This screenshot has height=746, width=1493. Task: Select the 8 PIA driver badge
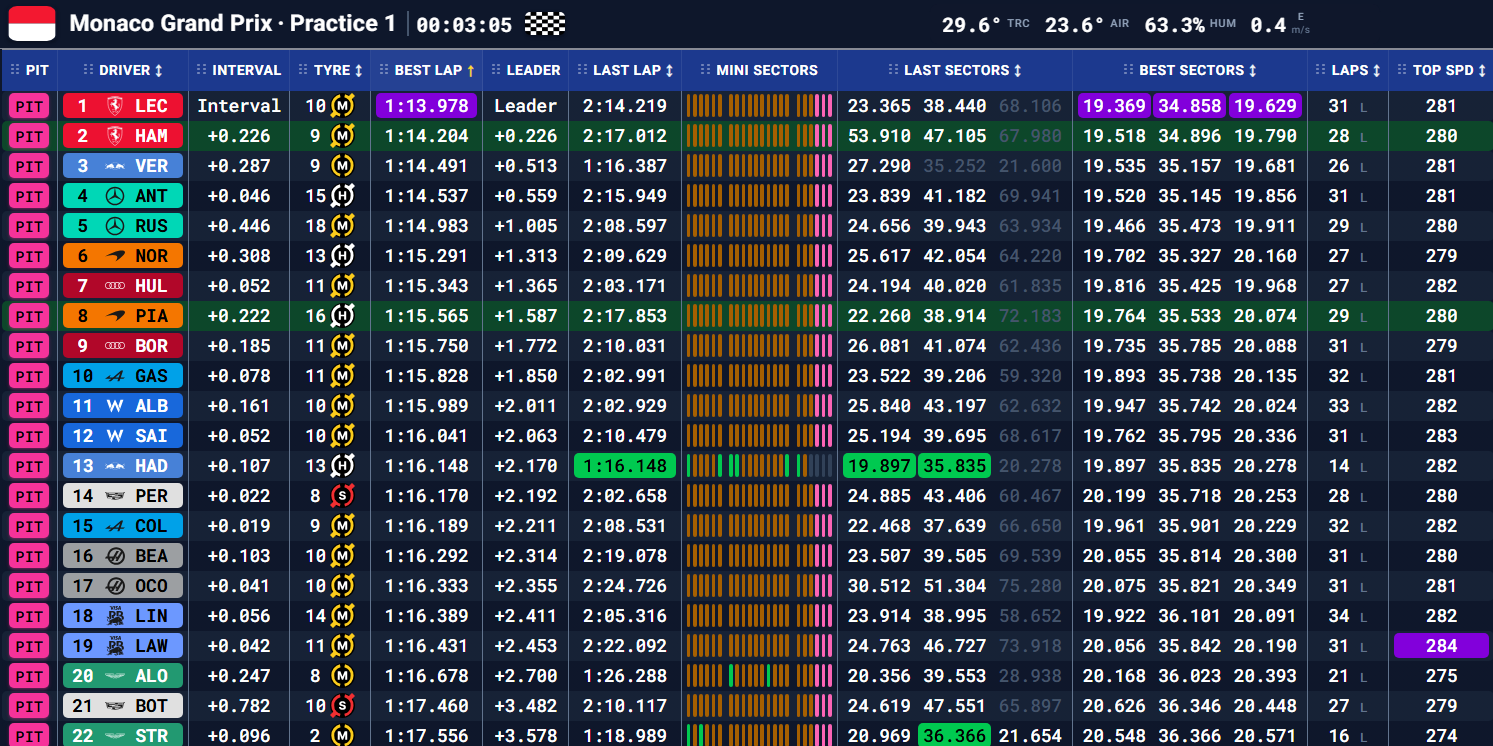tap(123, 316)
